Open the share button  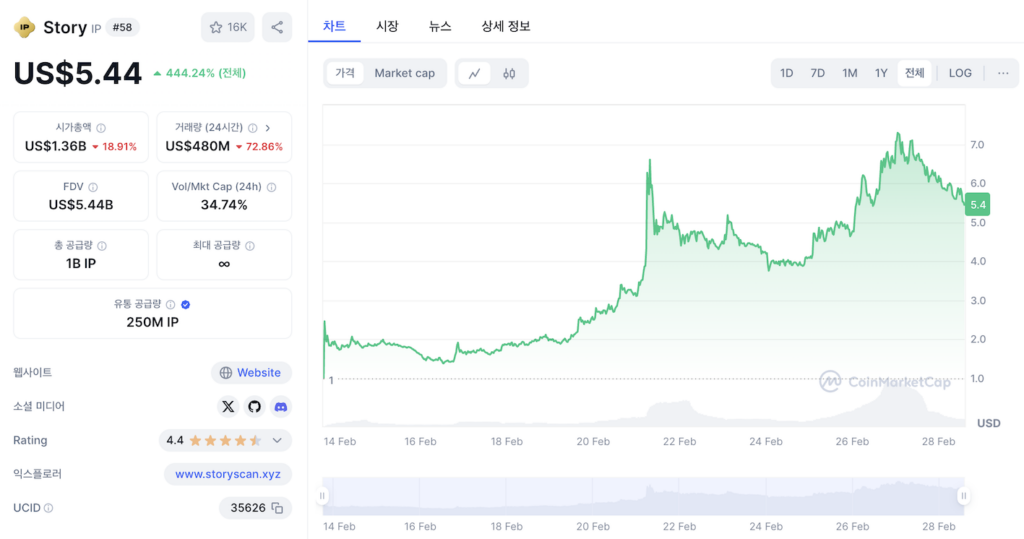pos(277,27)
